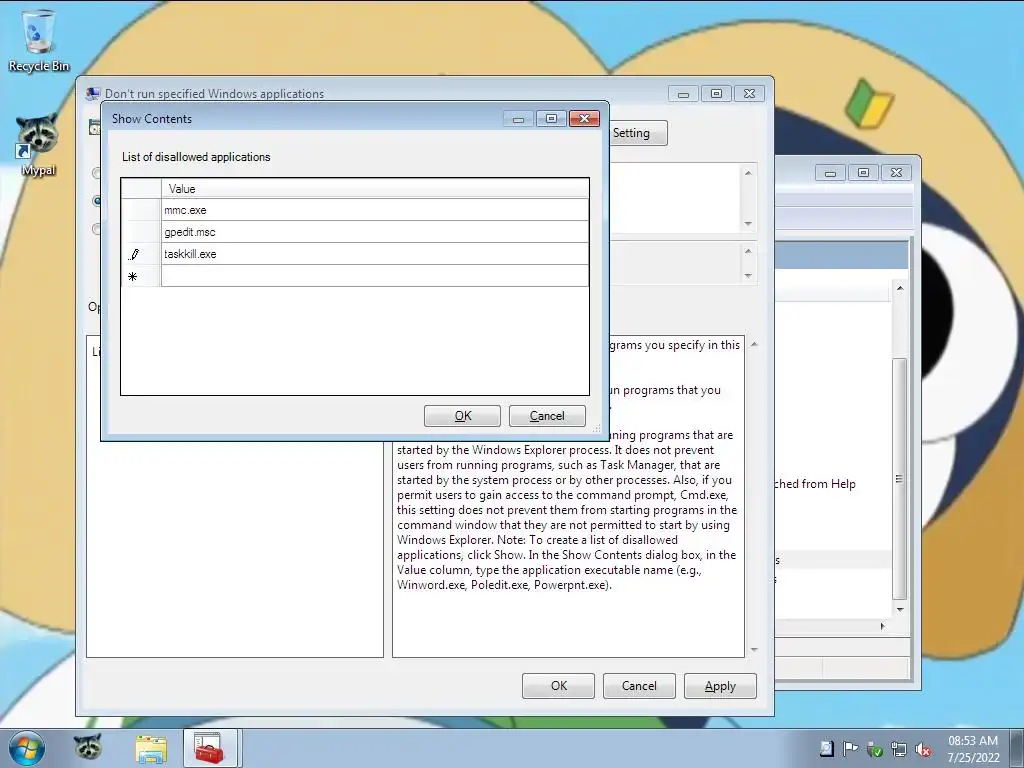Click the Show Contents resize grip
Image resolution: width=1024 pixels, height=768 pixels.
596,428
